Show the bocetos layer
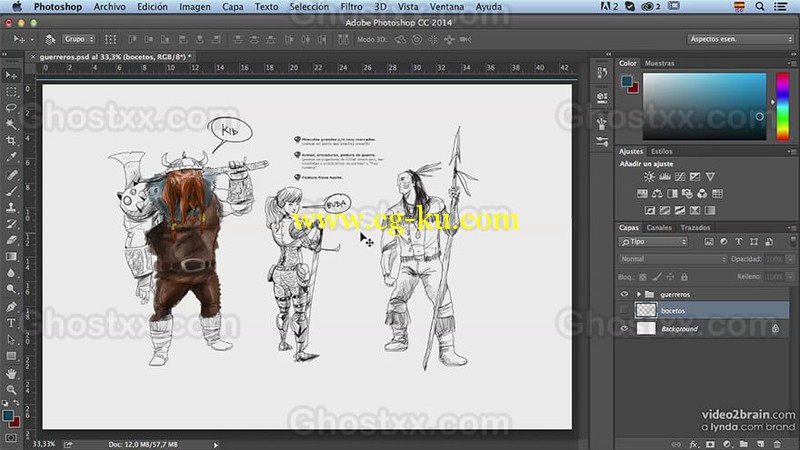 [624, 310]
